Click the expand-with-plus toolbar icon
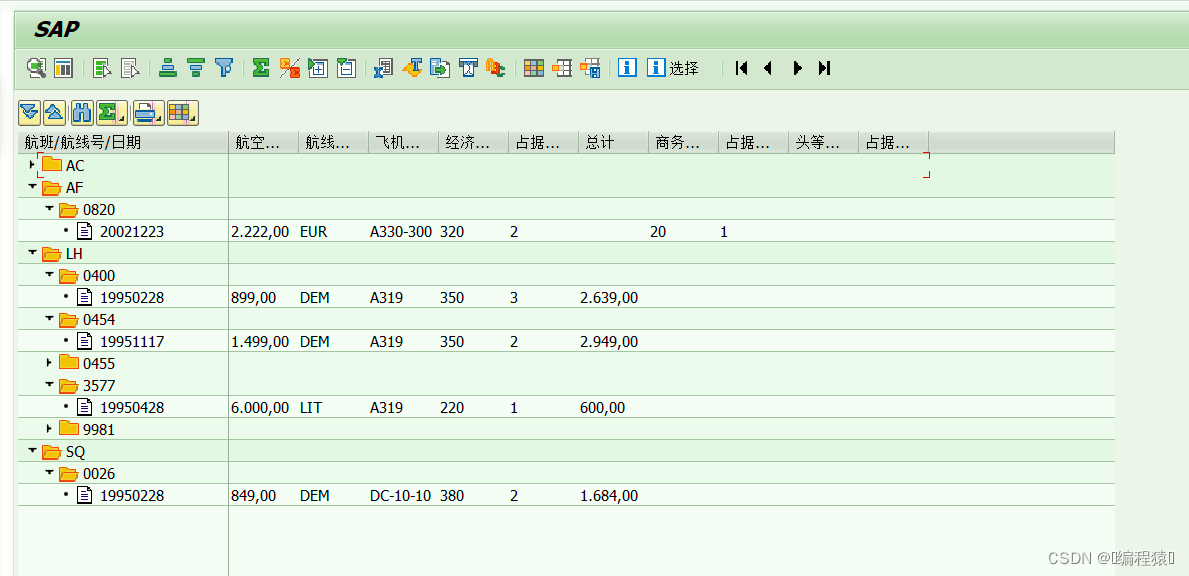Image resolution: width=1189 pixels, height=576 pixels. click(x=318, y=68)
